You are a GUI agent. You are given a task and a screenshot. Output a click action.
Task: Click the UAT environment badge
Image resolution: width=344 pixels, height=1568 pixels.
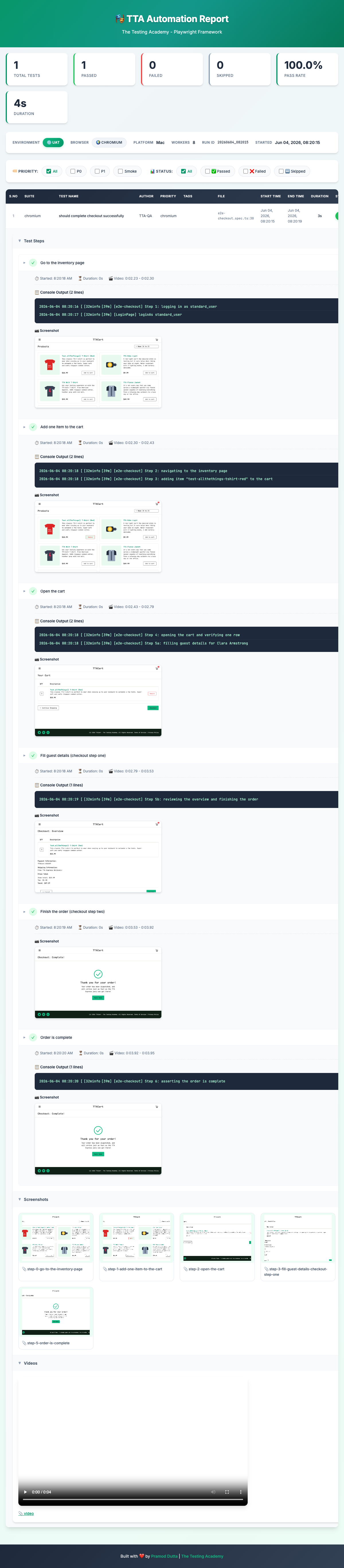(x=53, y=143)
